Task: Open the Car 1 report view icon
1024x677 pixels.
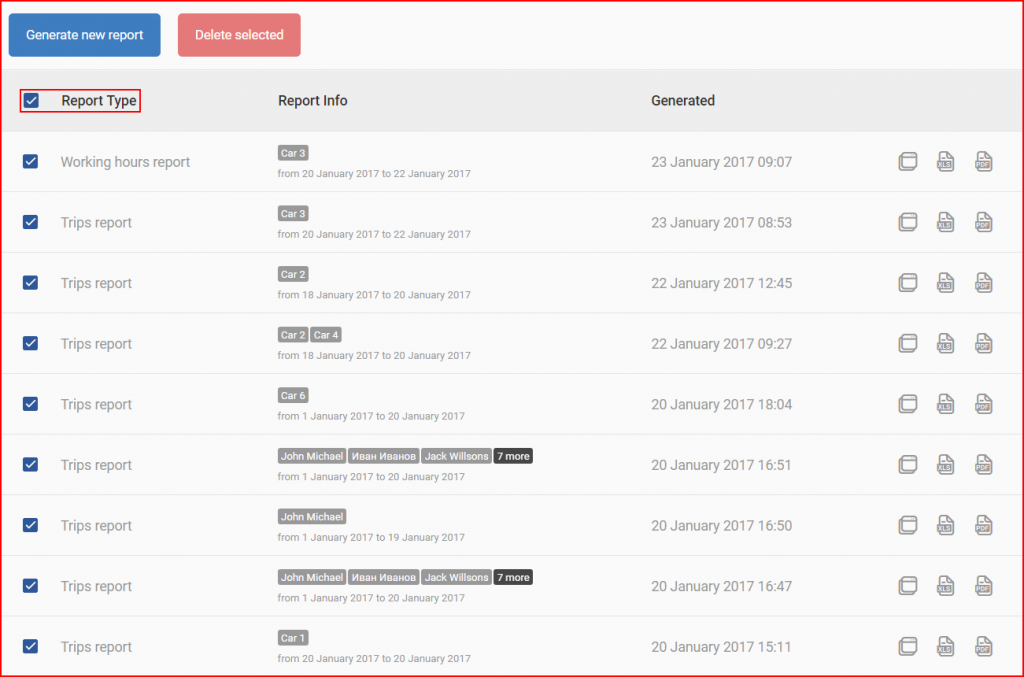Action: pos(908,647)
